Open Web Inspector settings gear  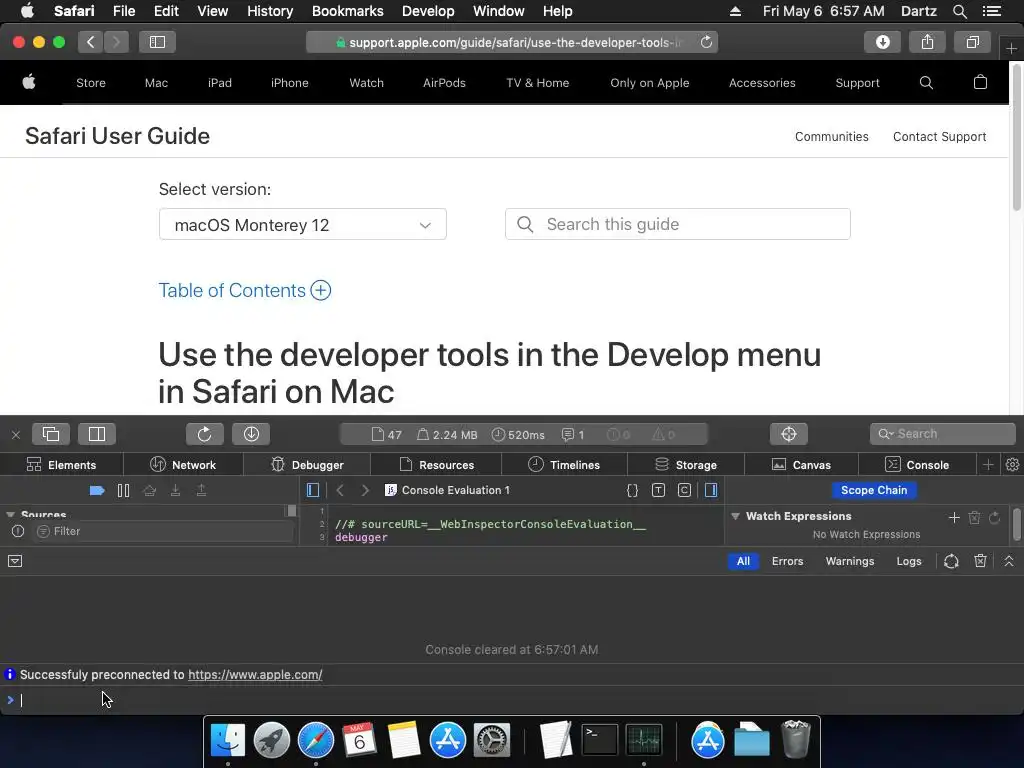(x=1012, y=464)
